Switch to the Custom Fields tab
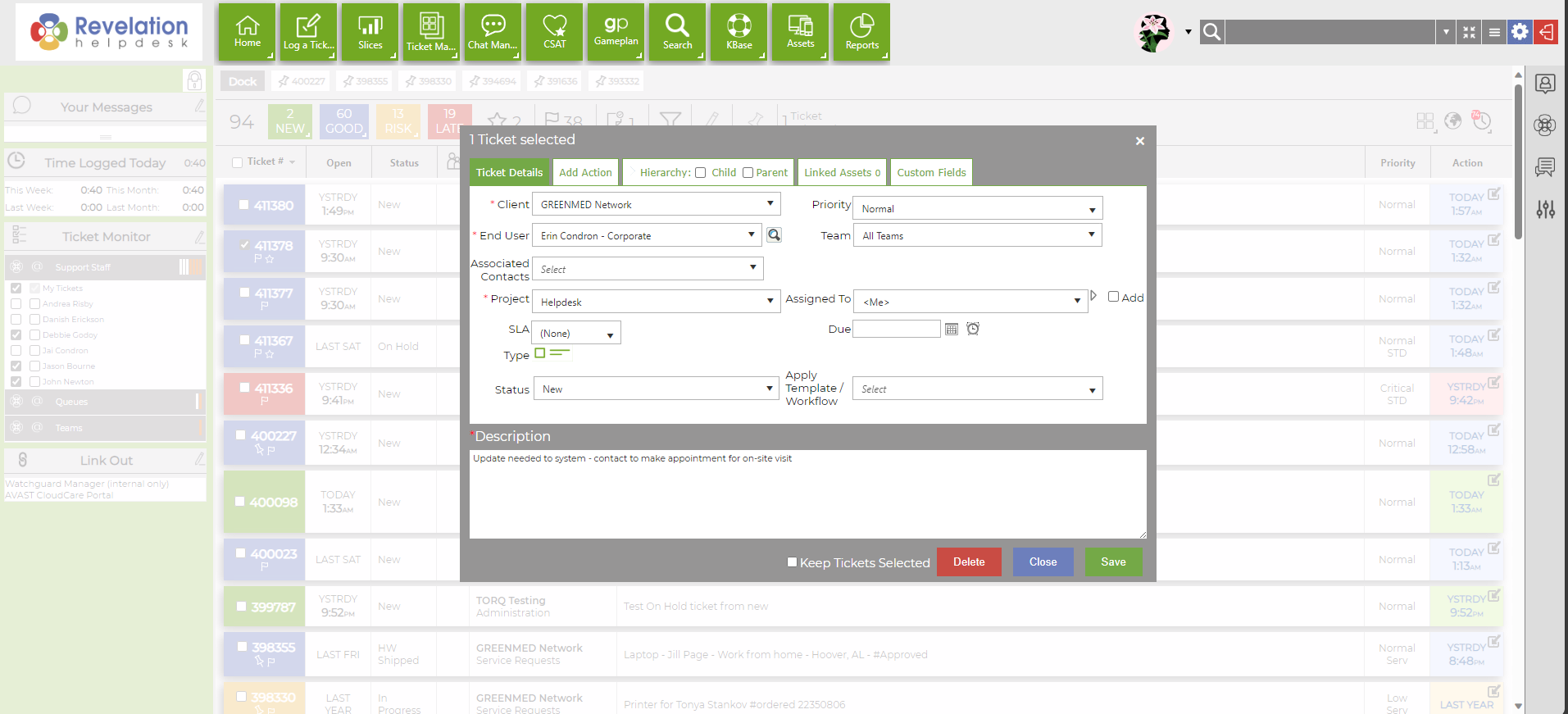Screen dimensions: 1568x714 point(931,172)
